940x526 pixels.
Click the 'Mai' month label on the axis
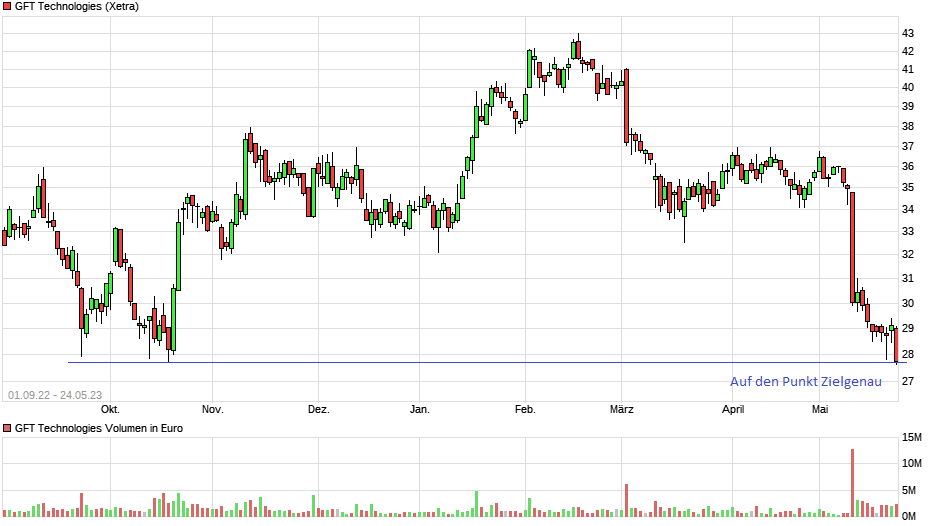point(820,410)
